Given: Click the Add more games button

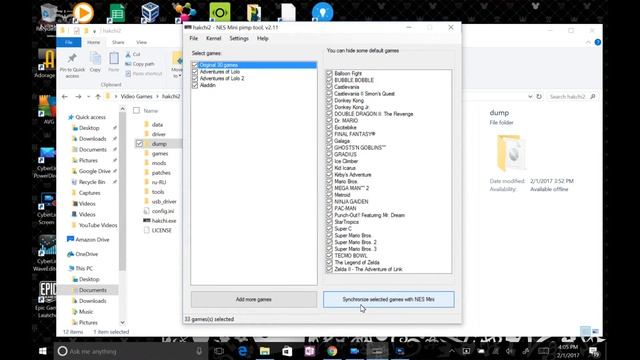Looking at the screenshot, I should coord(253,300).
